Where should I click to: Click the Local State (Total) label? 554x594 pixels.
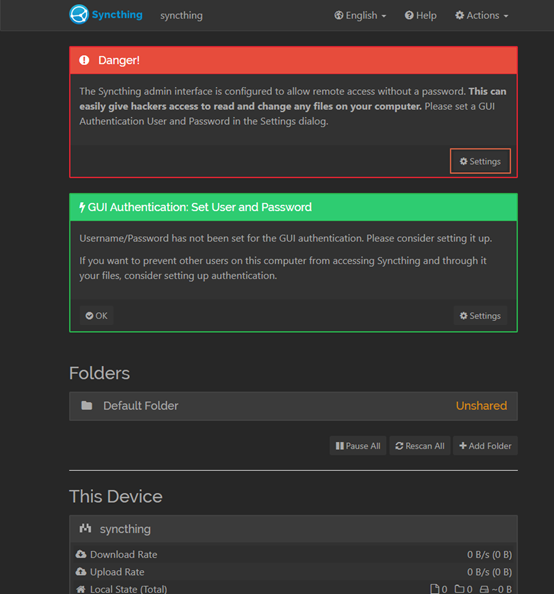click(128, 589)
